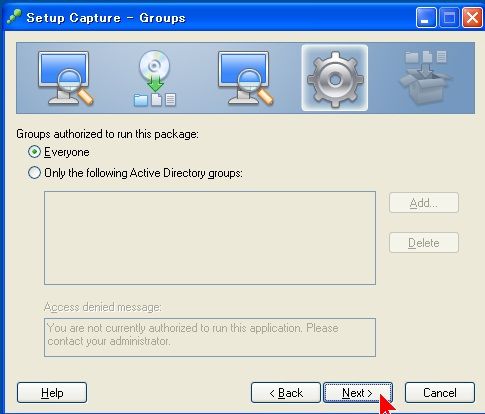Click the Postscan monitor with magnifier icon

pyautogui.click(x=245, y=78)
